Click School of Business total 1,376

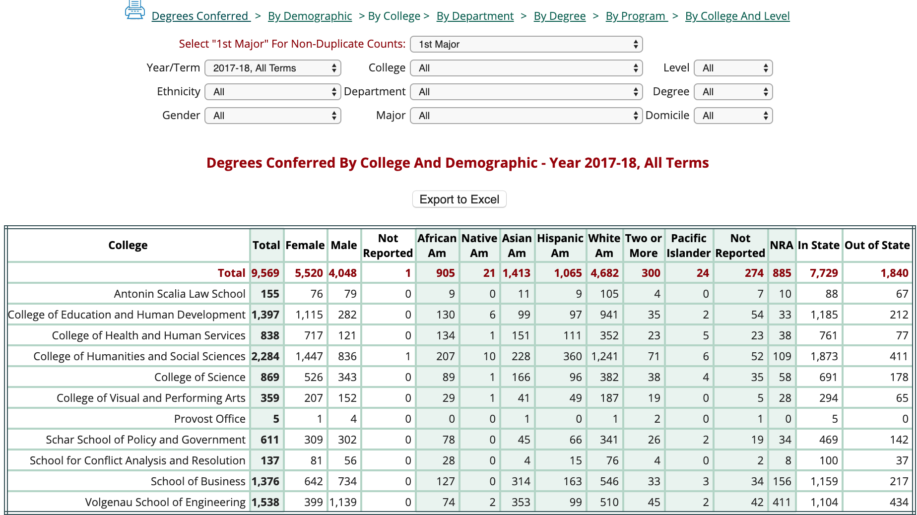click(266, 482)
